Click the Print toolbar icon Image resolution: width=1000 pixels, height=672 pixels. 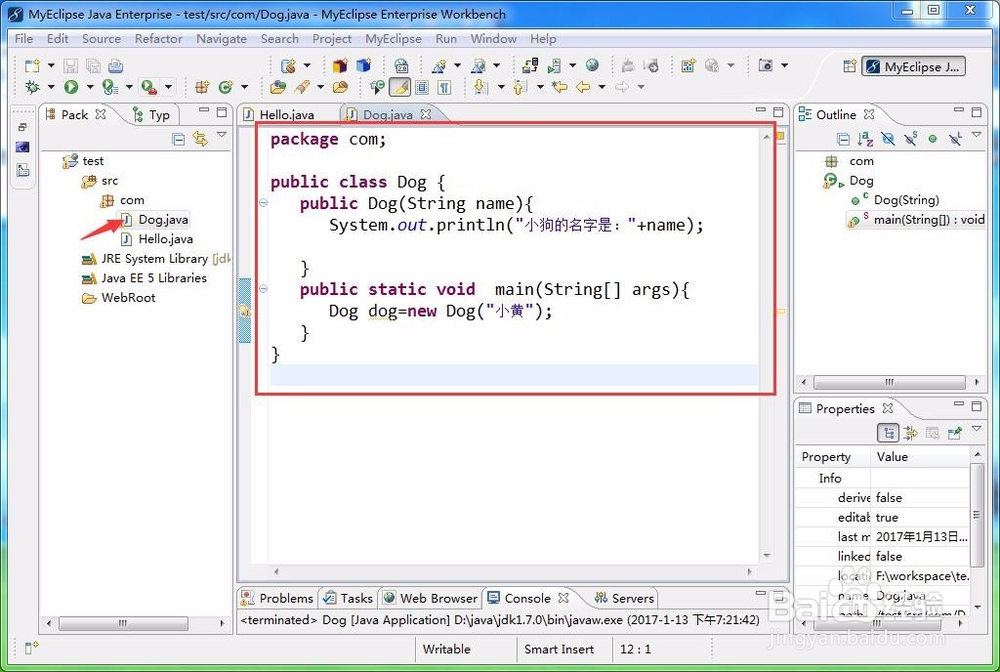(x=115, y=66)
